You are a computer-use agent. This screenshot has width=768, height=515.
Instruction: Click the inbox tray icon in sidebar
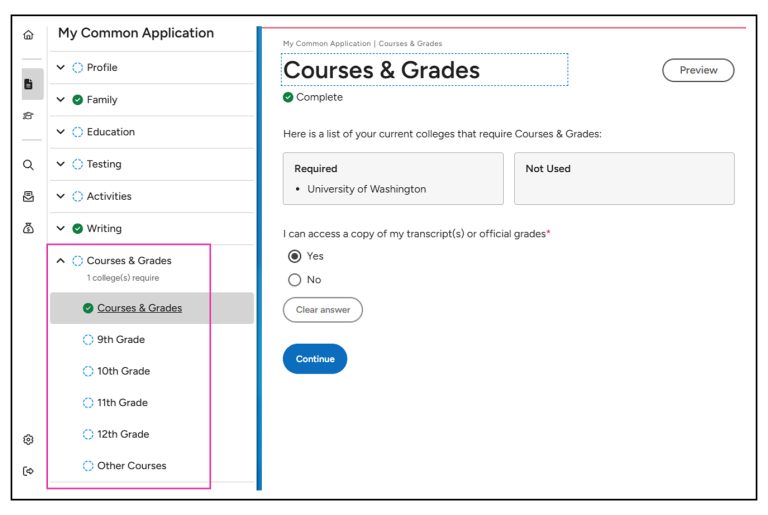tap(28, 197)
